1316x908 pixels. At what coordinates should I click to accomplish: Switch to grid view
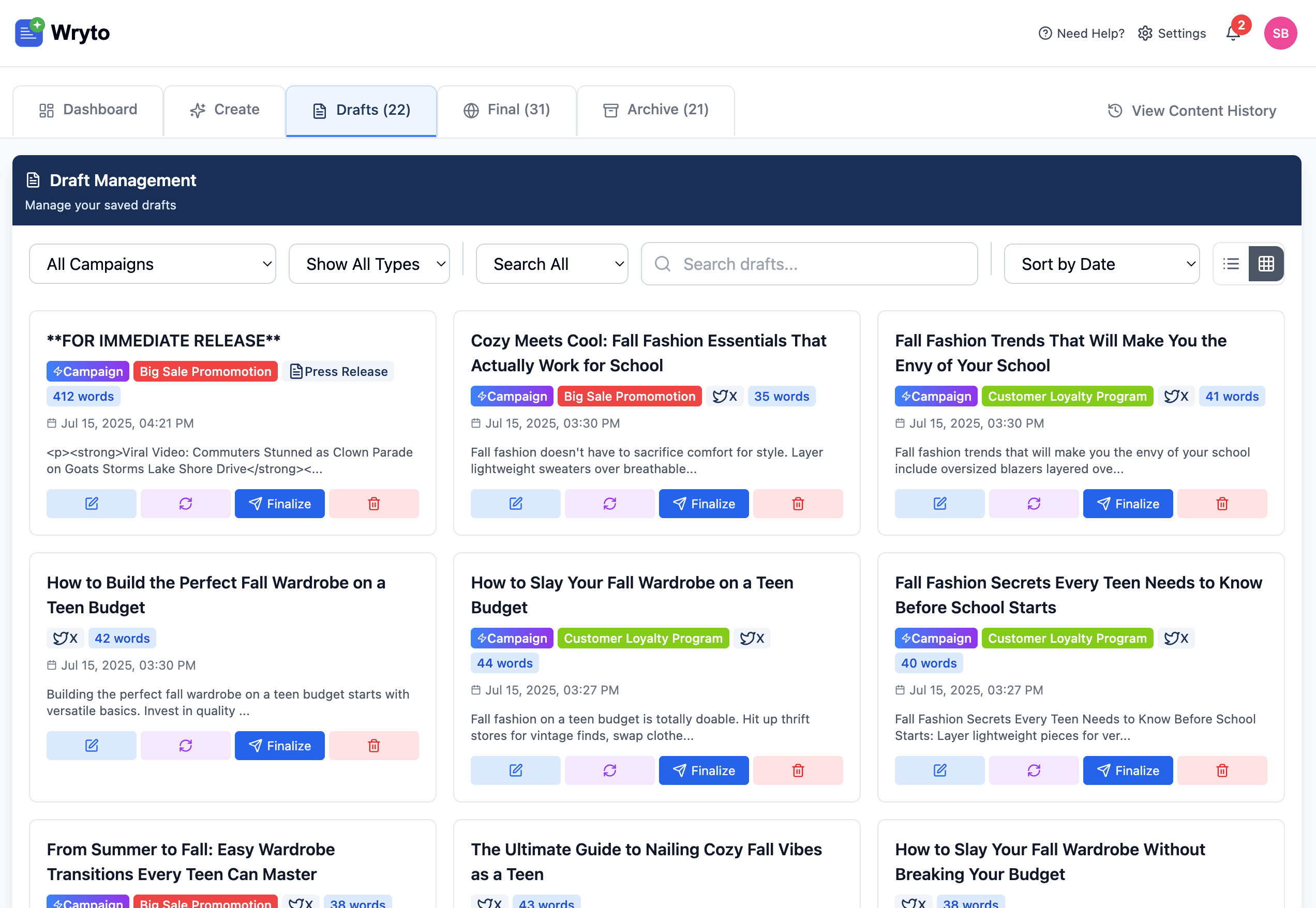click(1266, 263)
